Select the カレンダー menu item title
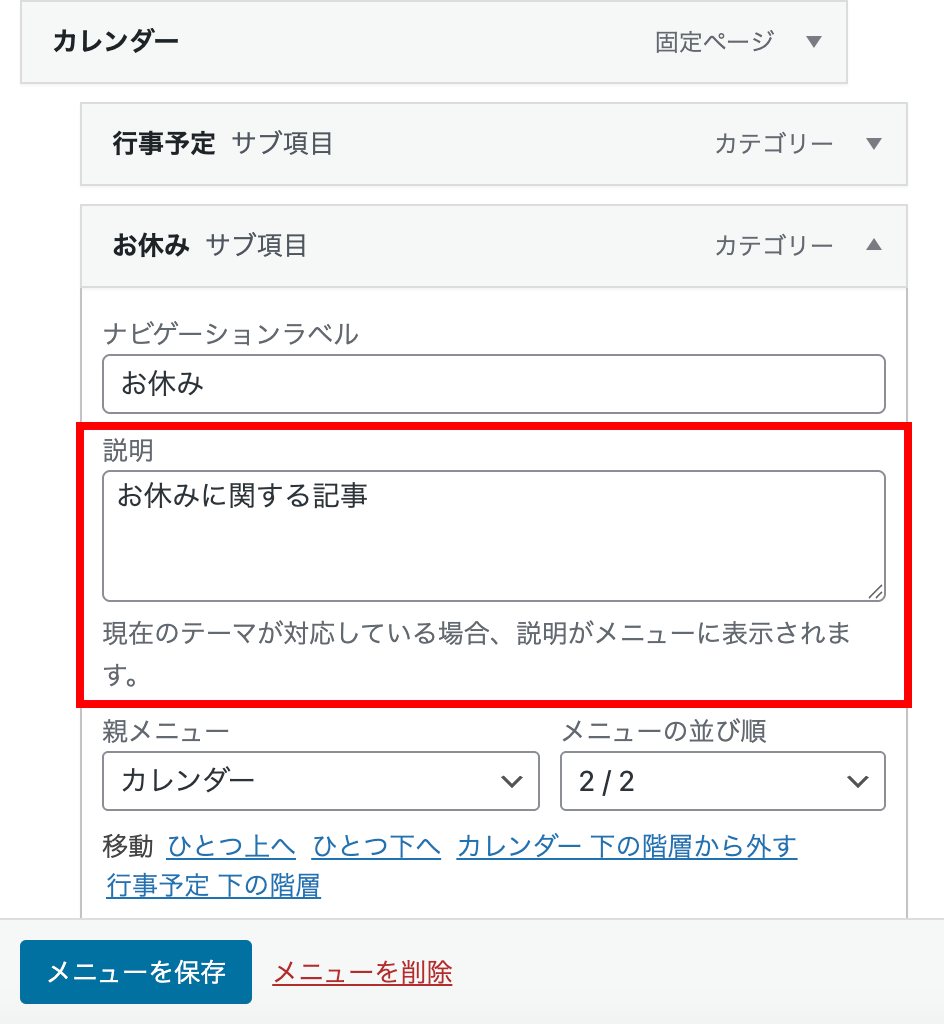944x1024 pixels. [116, 42]
